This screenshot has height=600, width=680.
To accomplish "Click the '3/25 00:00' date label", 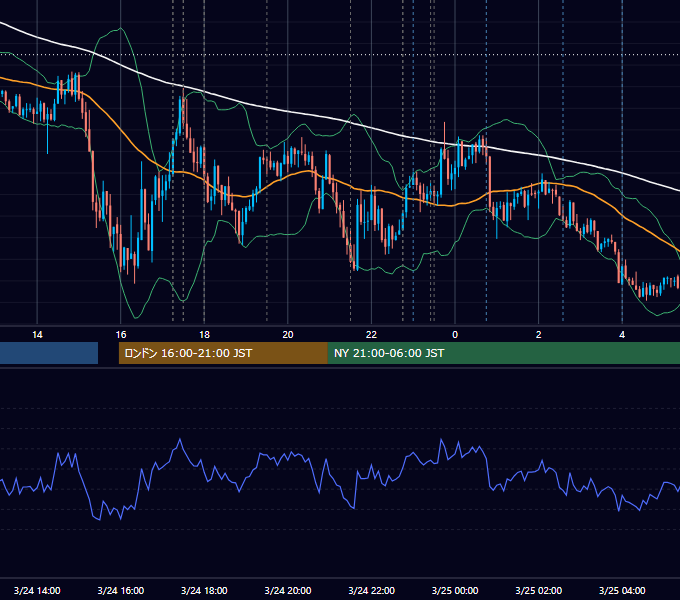I will point(455,590).
